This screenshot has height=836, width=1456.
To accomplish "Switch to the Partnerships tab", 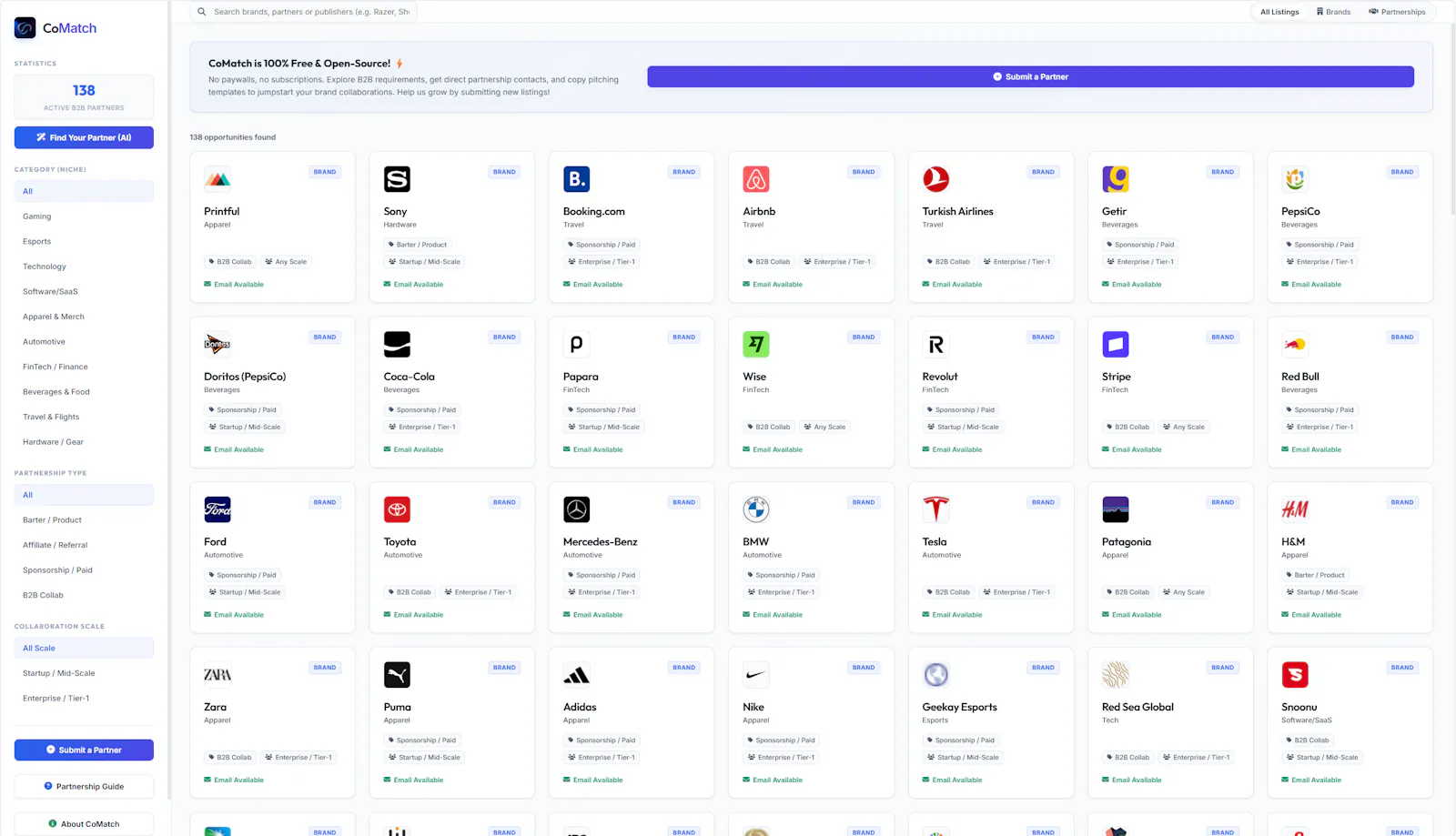I will (1397, 12).
